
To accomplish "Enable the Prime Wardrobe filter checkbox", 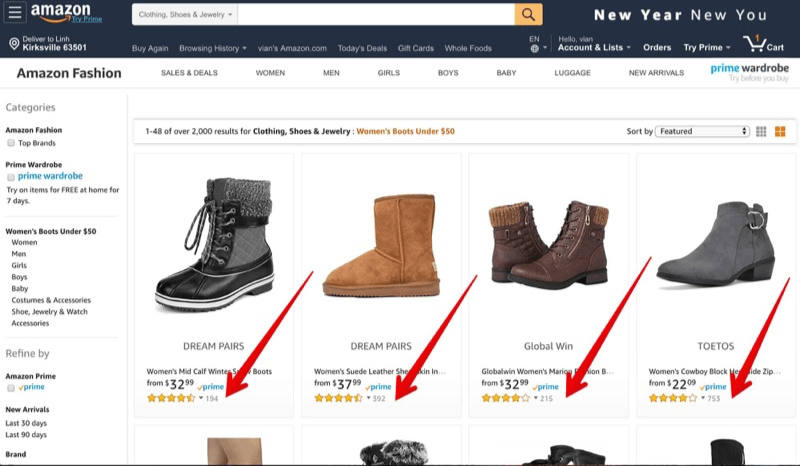I will 11,177.
